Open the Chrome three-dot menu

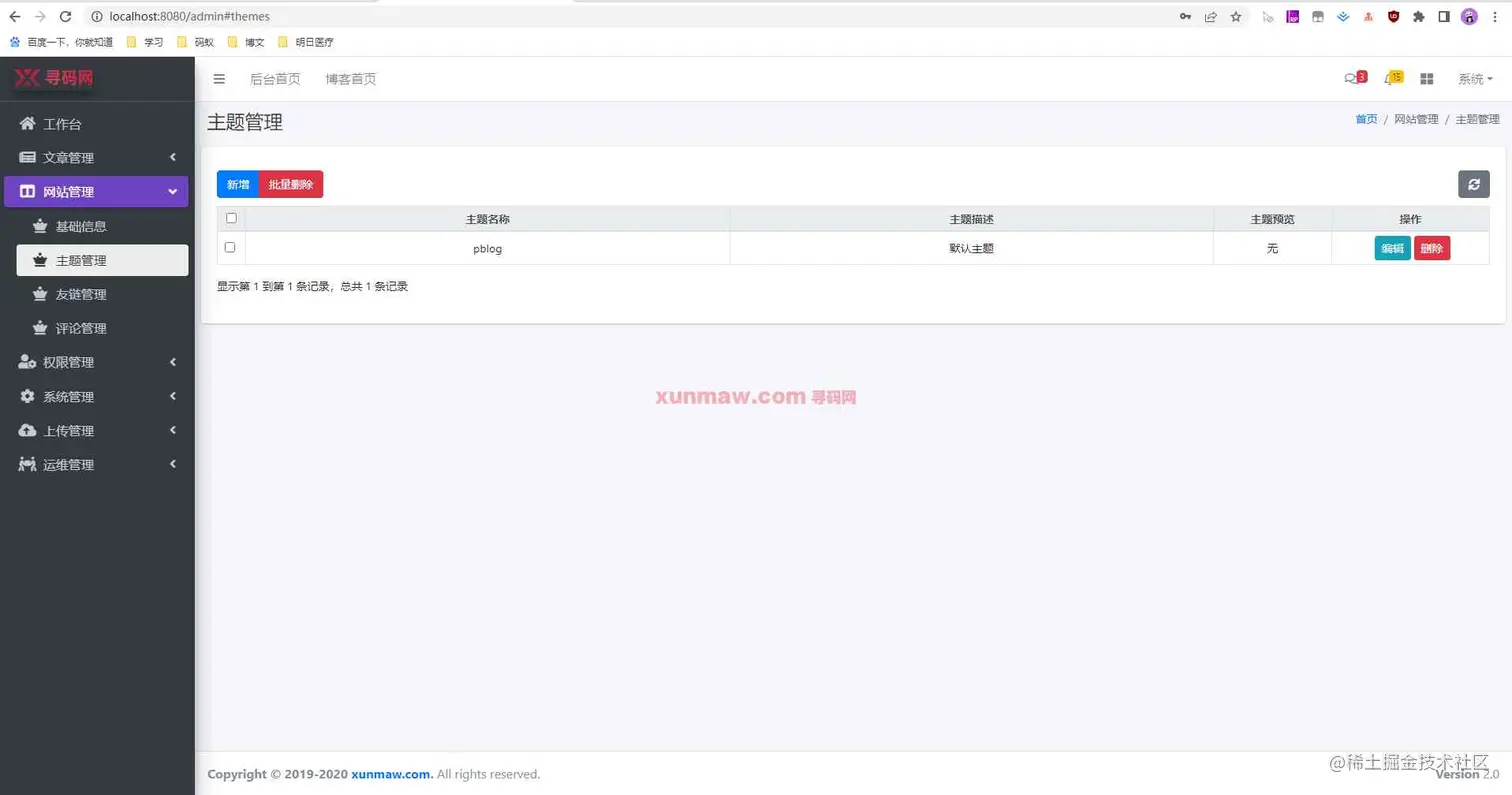coord(1496,16)
